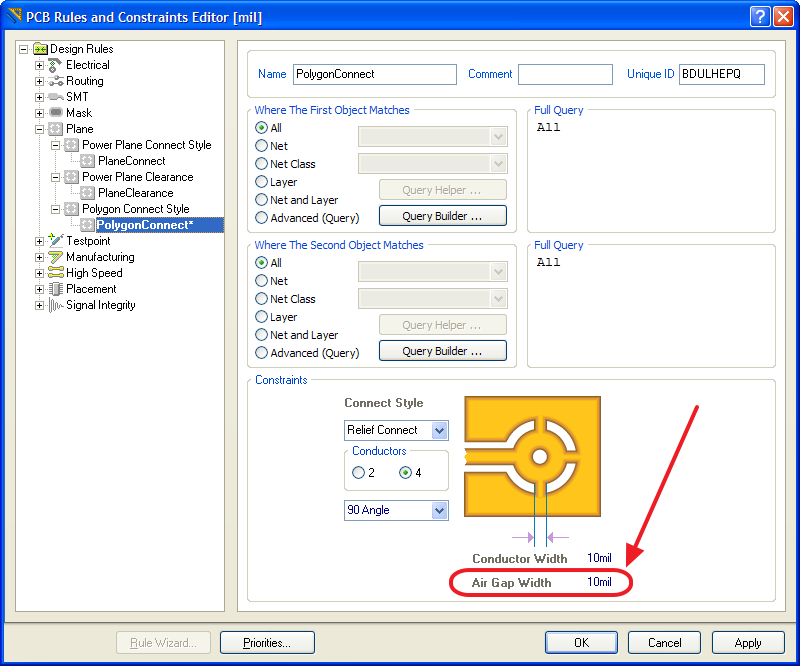Click the Placement rules category icon

[56, 289]
